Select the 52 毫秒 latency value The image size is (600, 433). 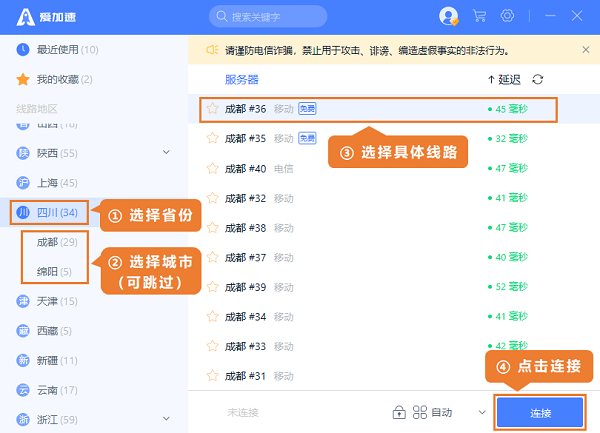508,287
